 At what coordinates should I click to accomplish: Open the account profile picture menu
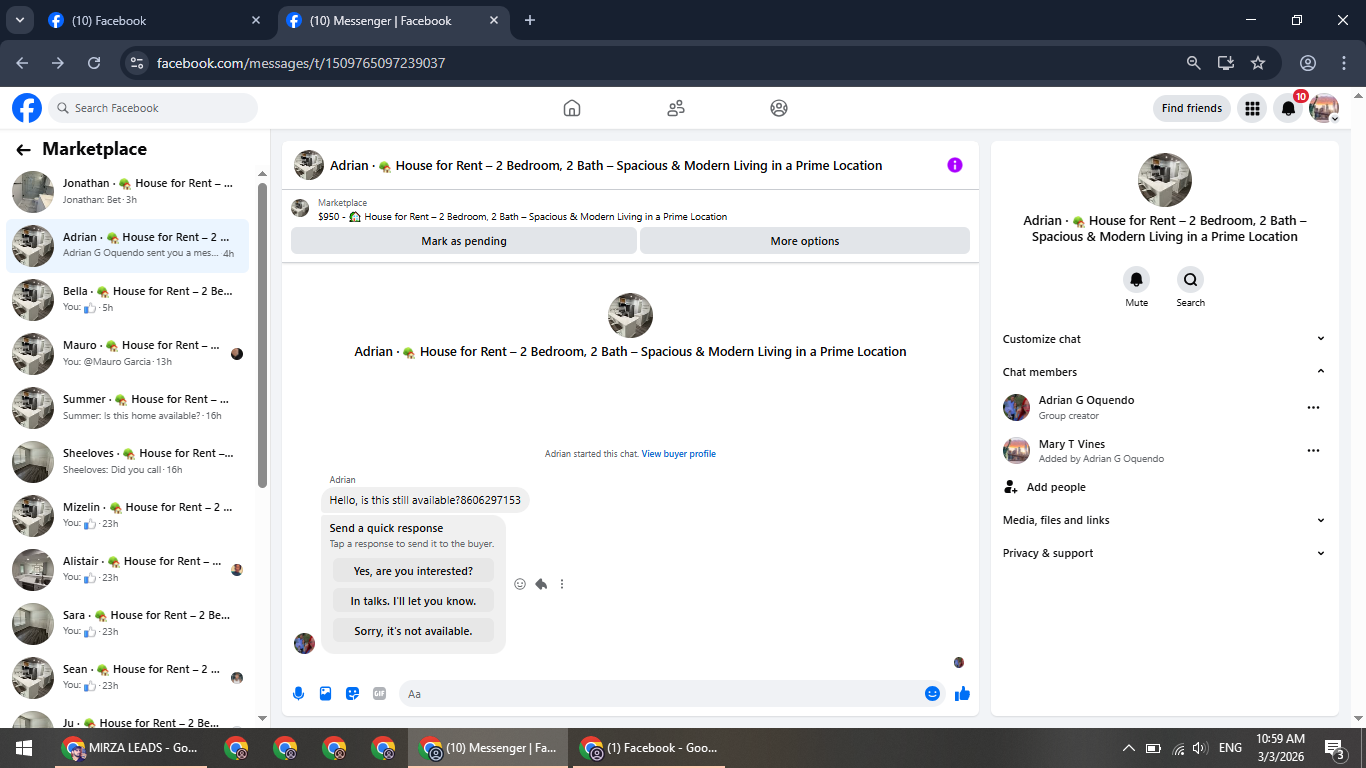click(x=1324, y=108)
